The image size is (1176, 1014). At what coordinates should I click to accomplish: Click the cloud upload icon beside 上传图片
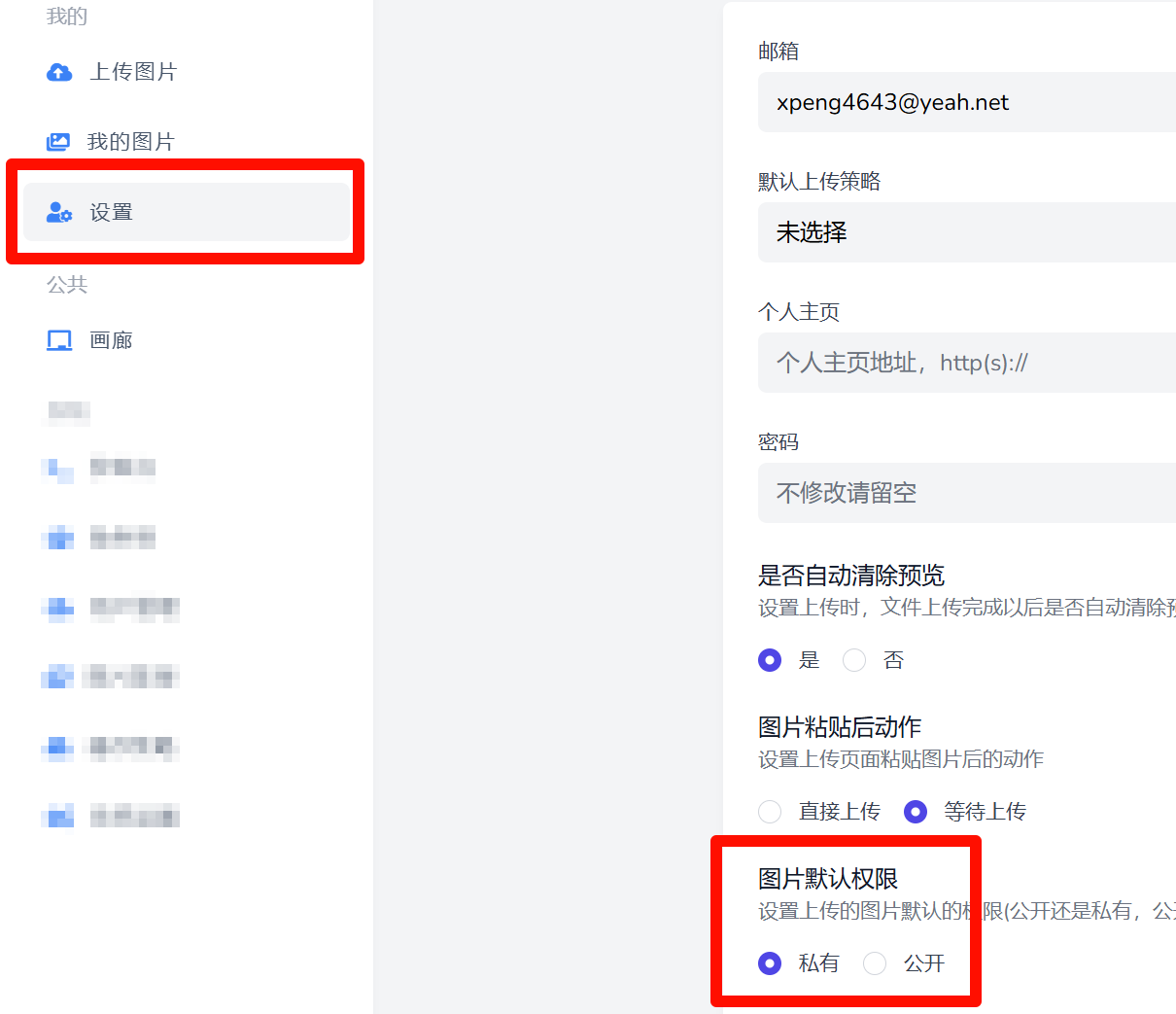pos(59,72)
